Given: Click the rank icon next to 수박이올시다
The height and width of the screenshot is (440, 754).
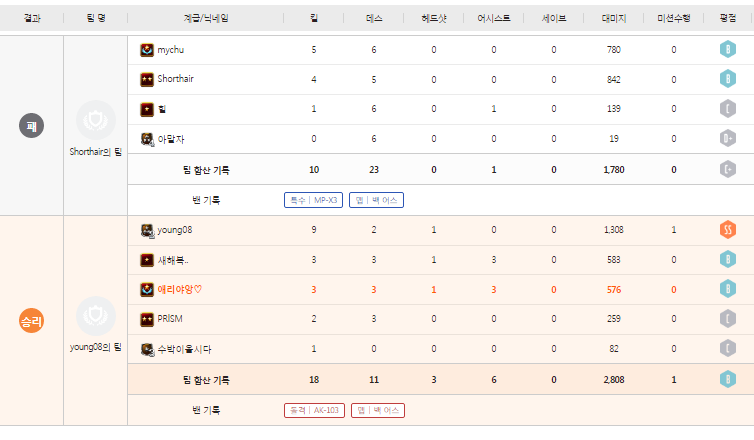Looking at the screenshot, I should coord(147,349).
